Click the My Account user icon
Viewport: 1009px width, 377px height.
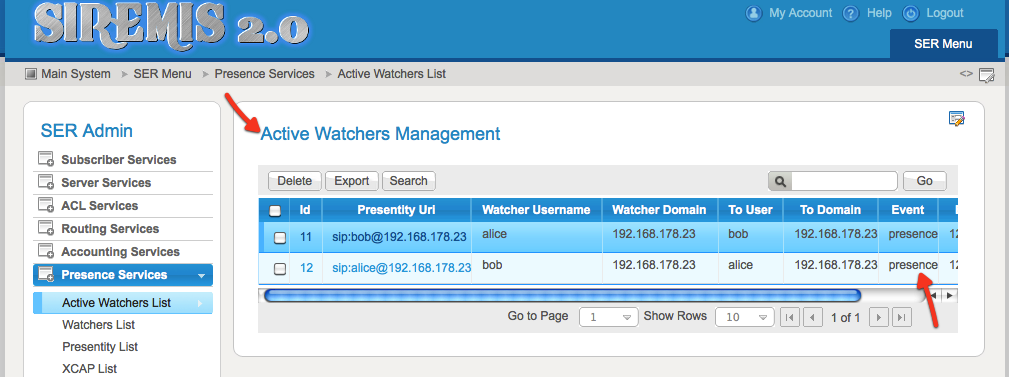(x=754, y=14)
